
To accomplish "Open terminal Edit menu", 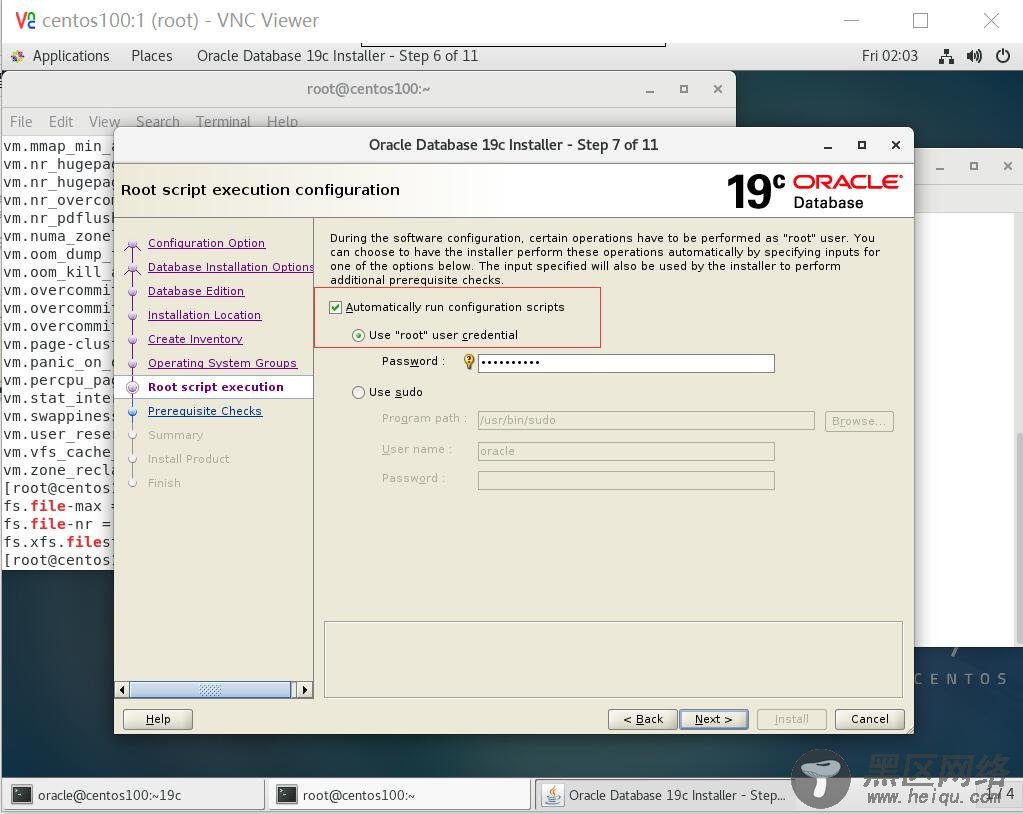I will point(61,122).
